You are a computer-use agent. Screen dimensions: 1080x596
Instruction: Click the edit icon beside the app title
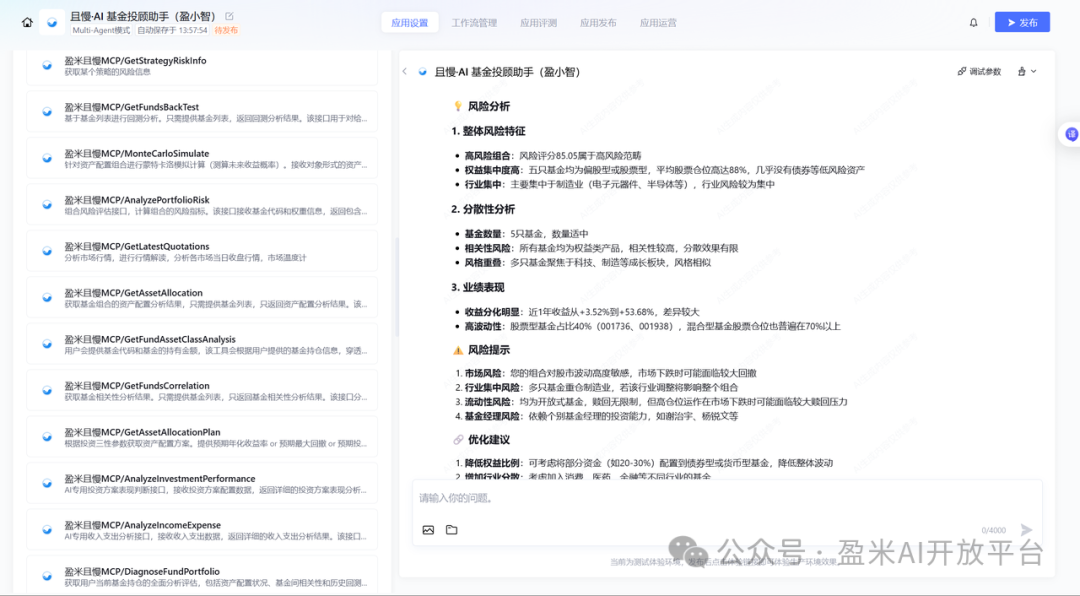pyautogui.click(x=230, y=16)
